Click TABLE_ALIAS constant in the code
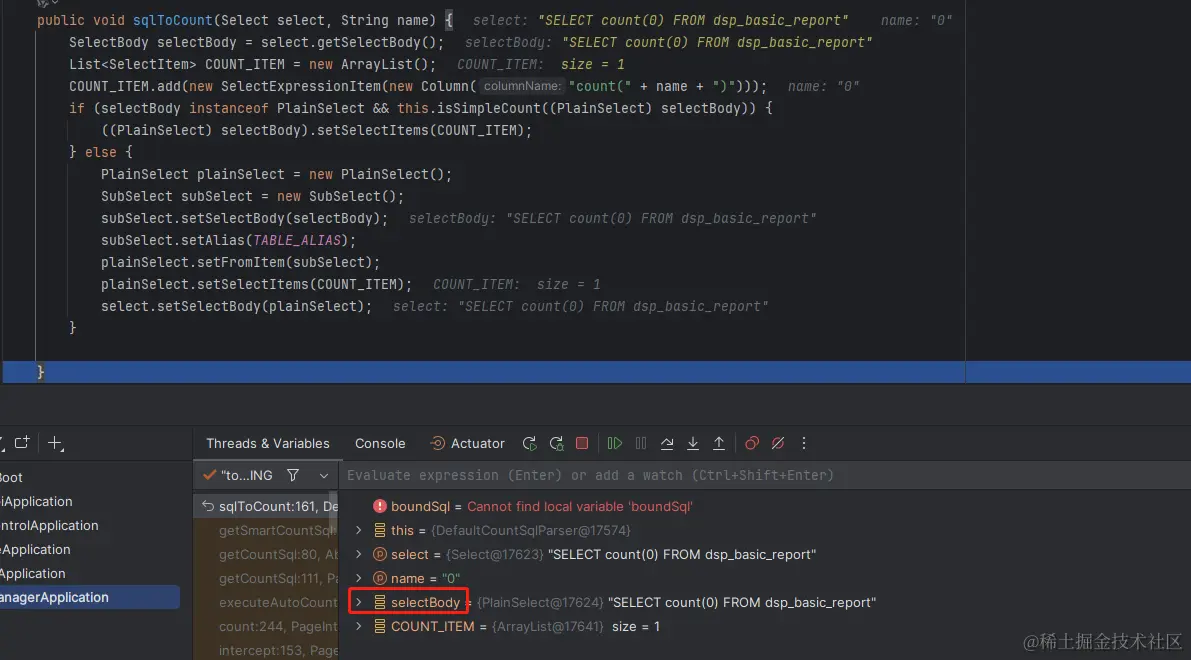Viewport: 1191px width, 660px height. 297,241
